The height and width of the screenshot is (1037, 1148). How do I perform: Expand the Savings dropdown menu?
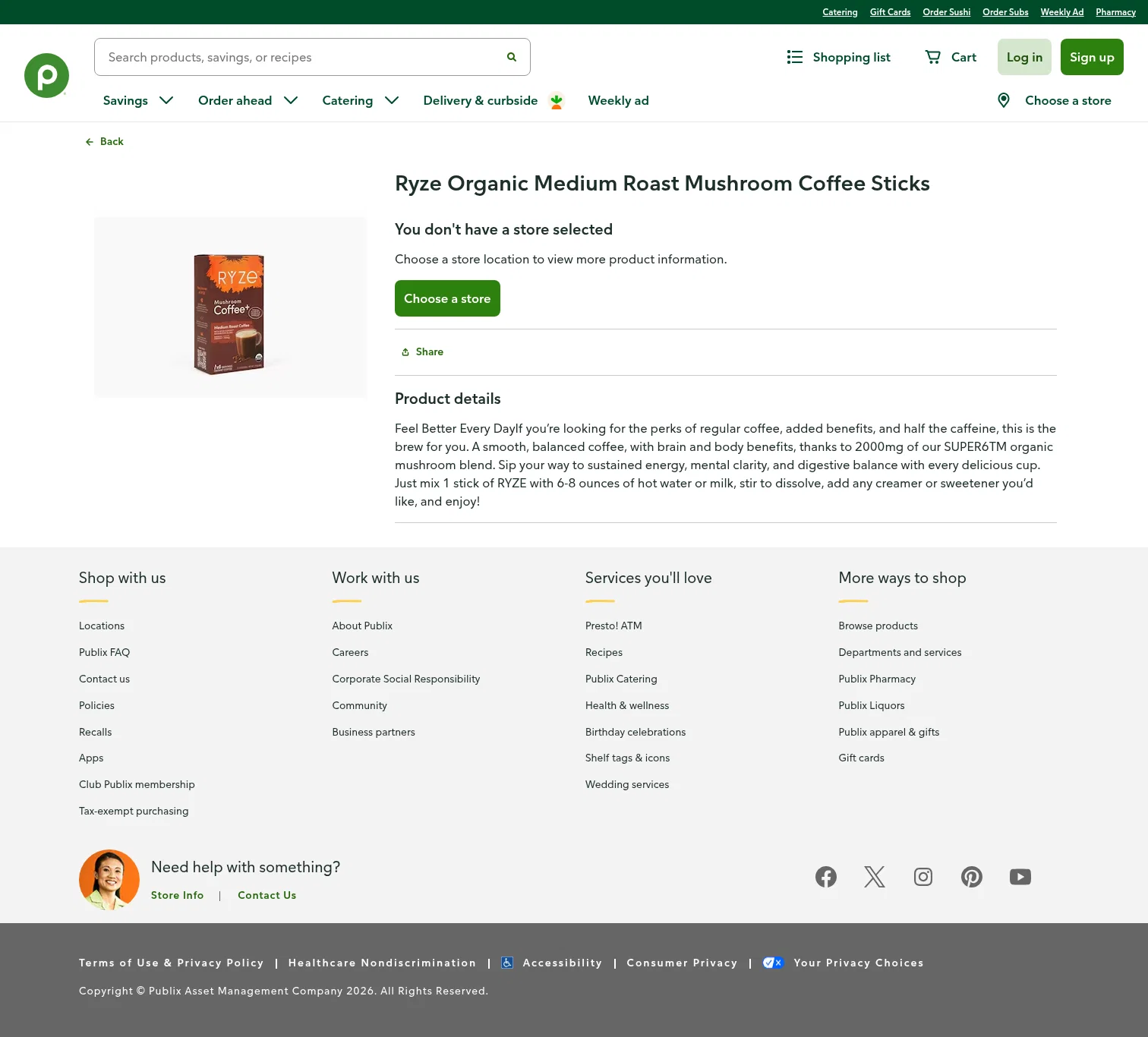(x=138, y=100)
